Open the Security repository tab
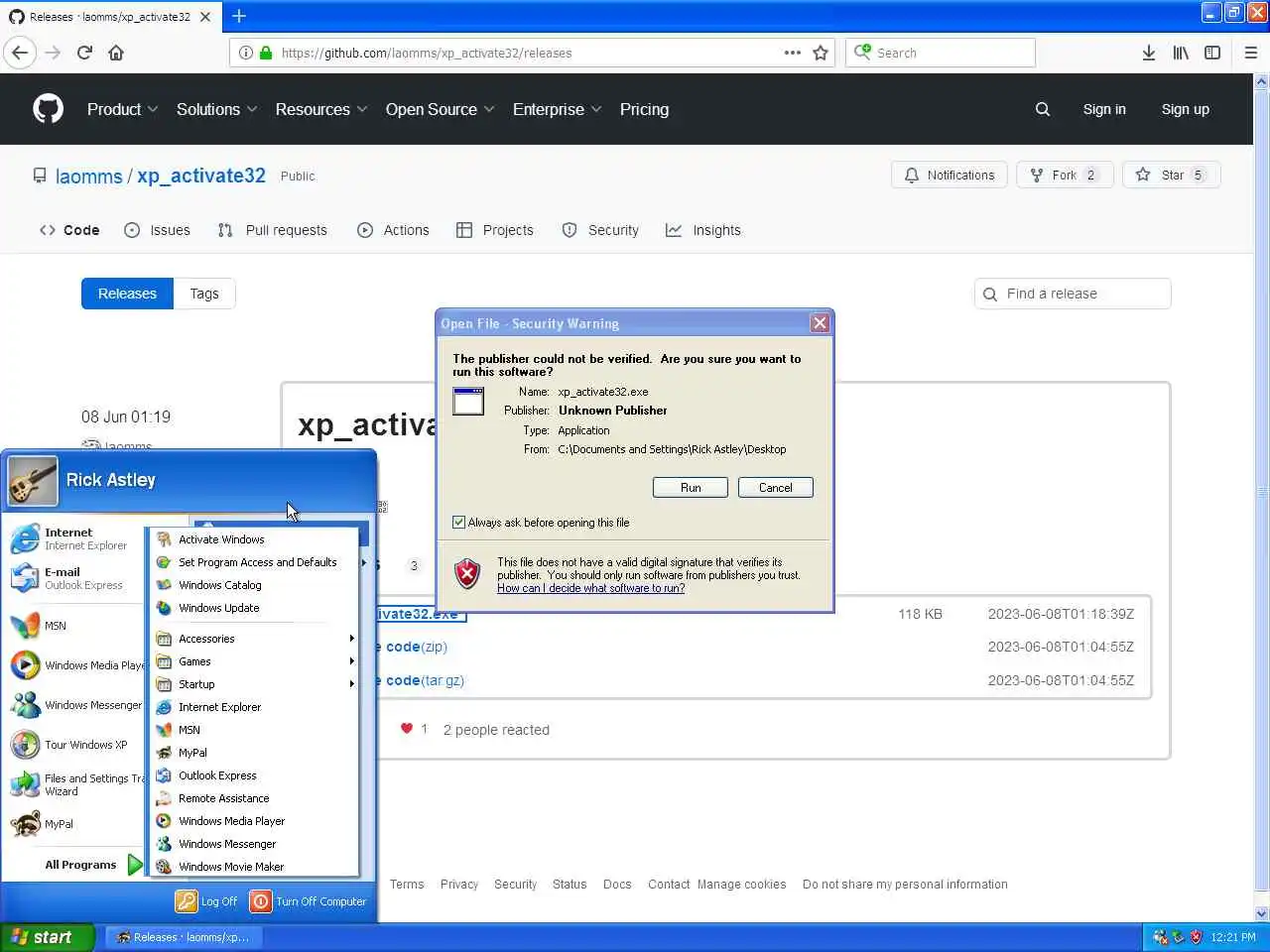 600,230
